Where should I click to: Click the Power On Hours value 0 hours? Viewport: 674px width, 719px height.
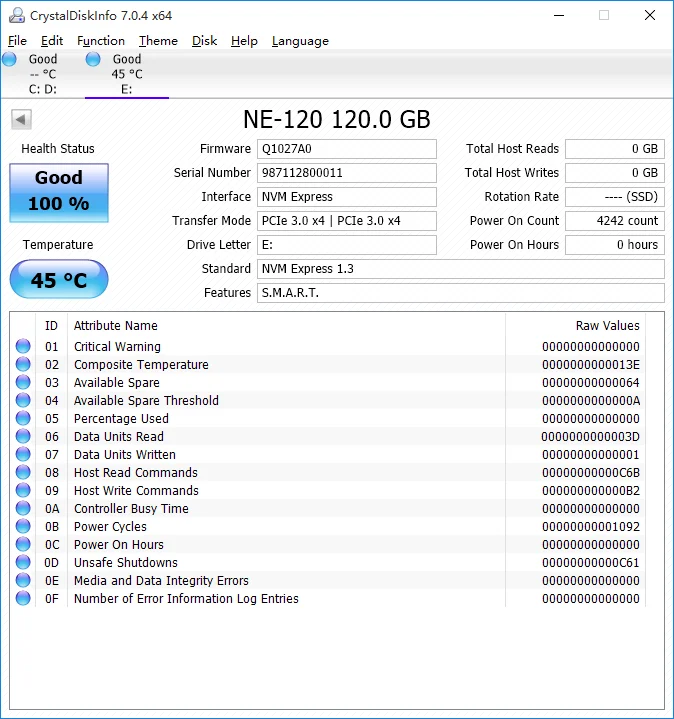pos(615,245)
